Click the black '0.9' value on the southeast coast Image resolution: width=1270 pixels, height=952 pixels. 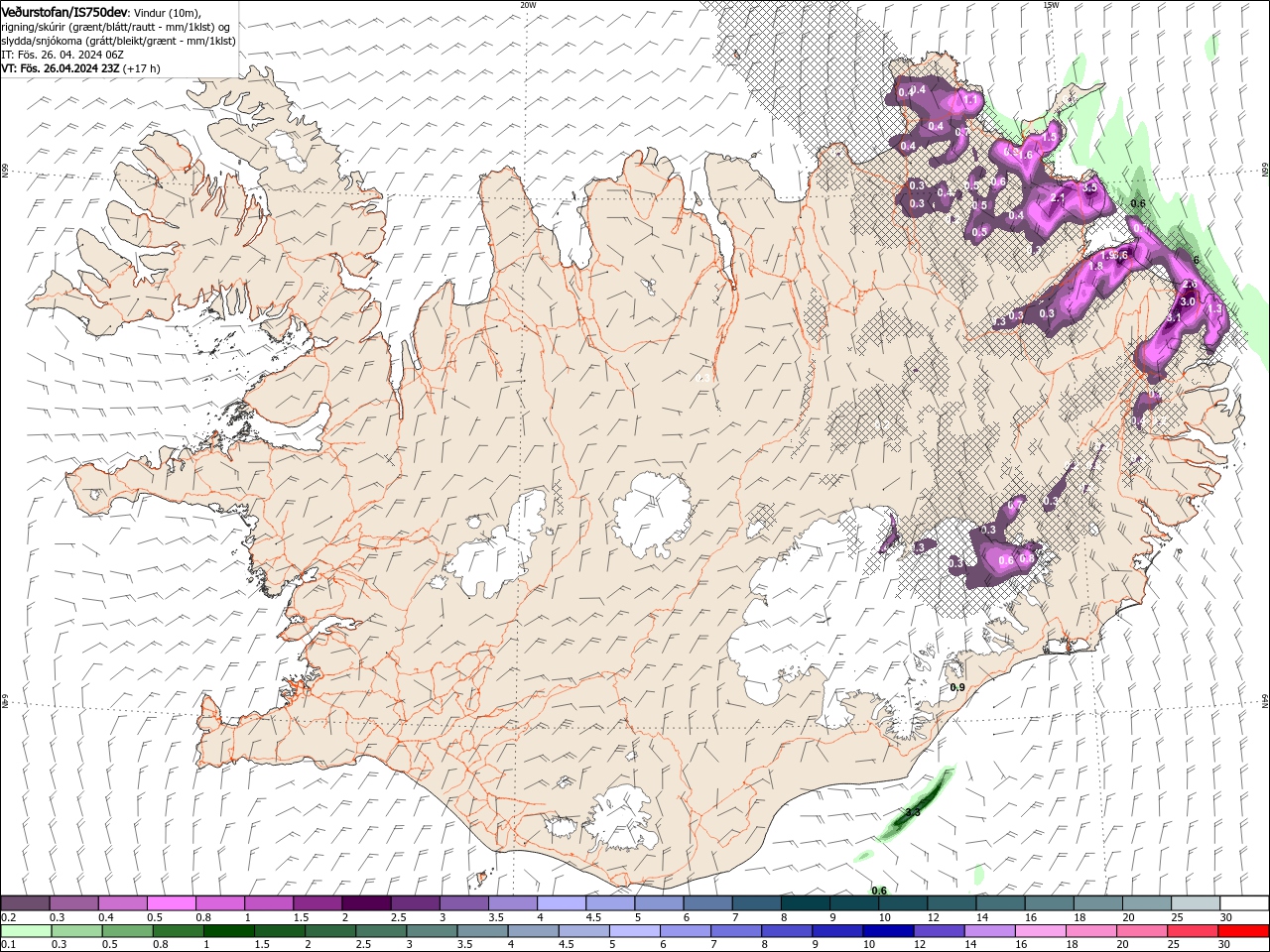957,687
